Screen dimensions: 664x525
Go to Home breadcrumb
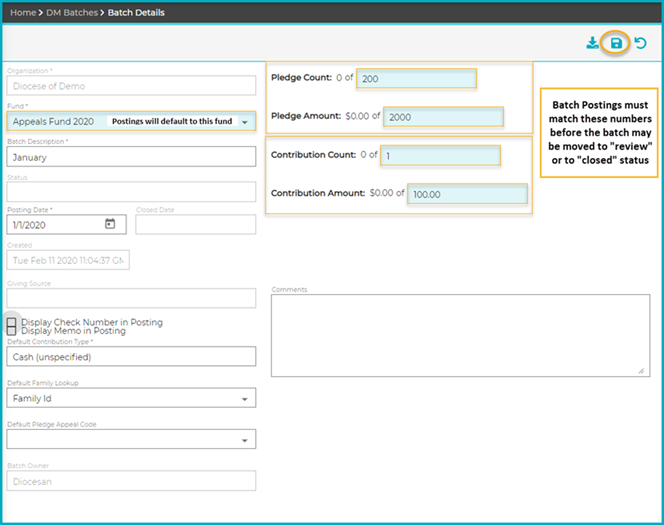(x=23, y=12)
